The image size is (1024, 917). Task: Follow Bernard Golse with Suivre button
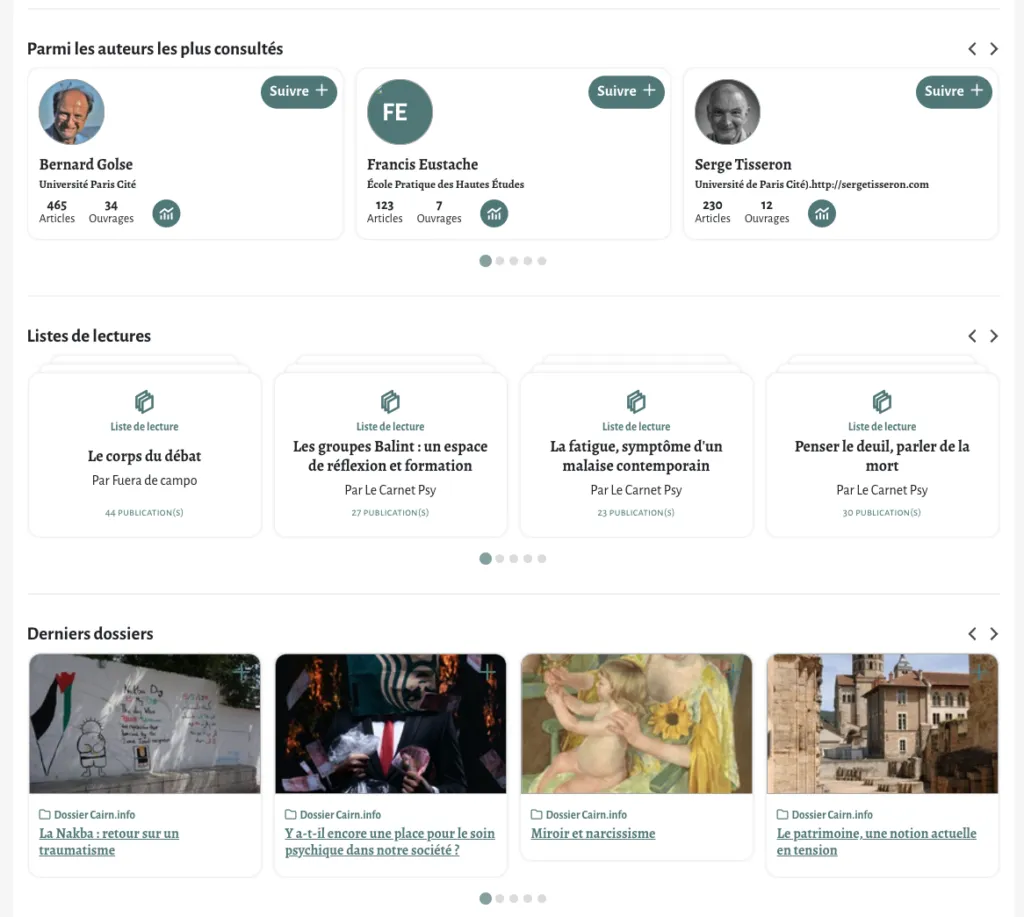tap(299, 91)
